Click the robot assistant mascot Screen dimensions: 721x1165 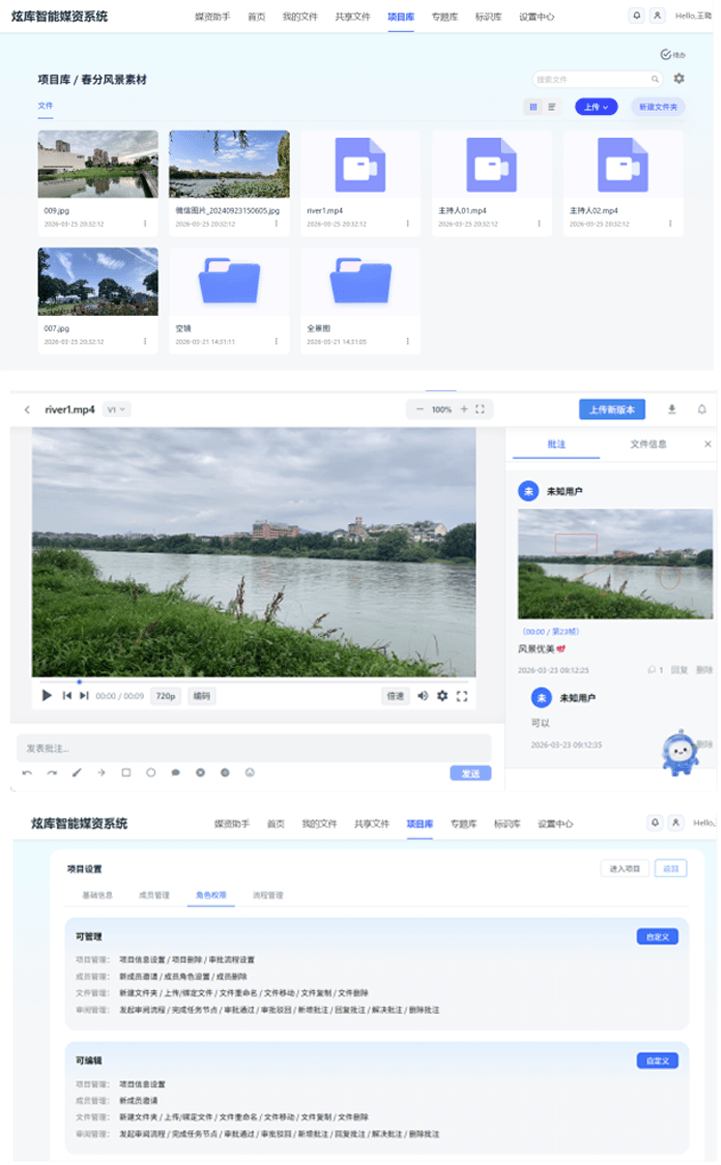pos(680,753)
